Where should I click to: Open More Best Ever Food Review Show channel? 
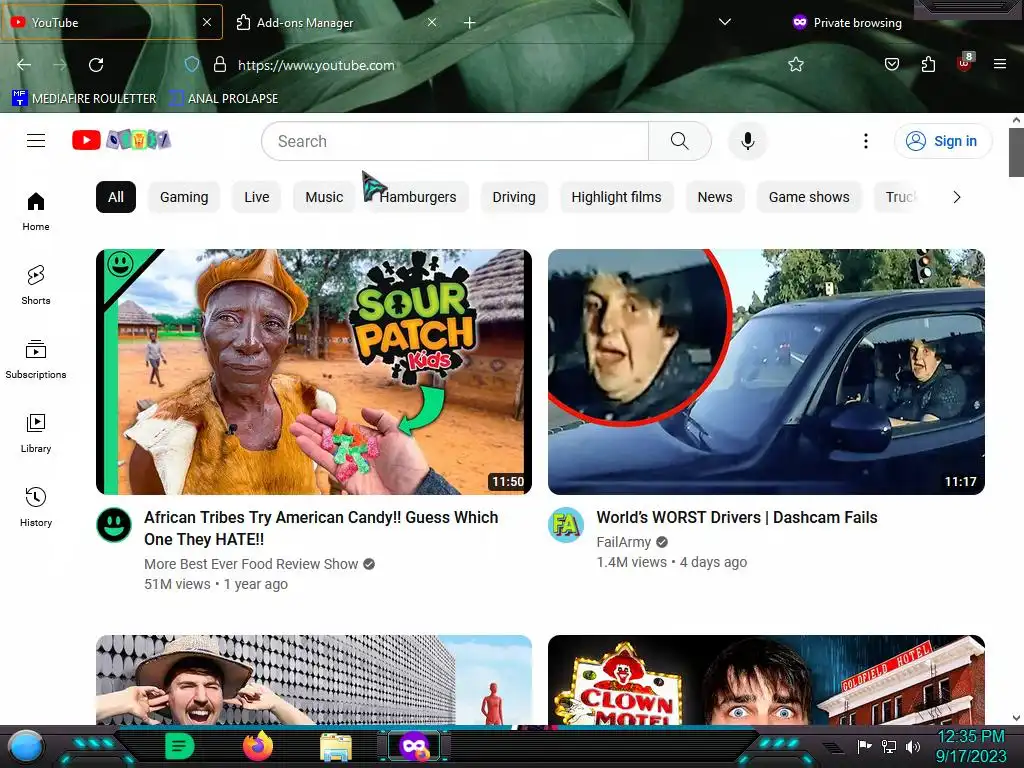(251, 564)
